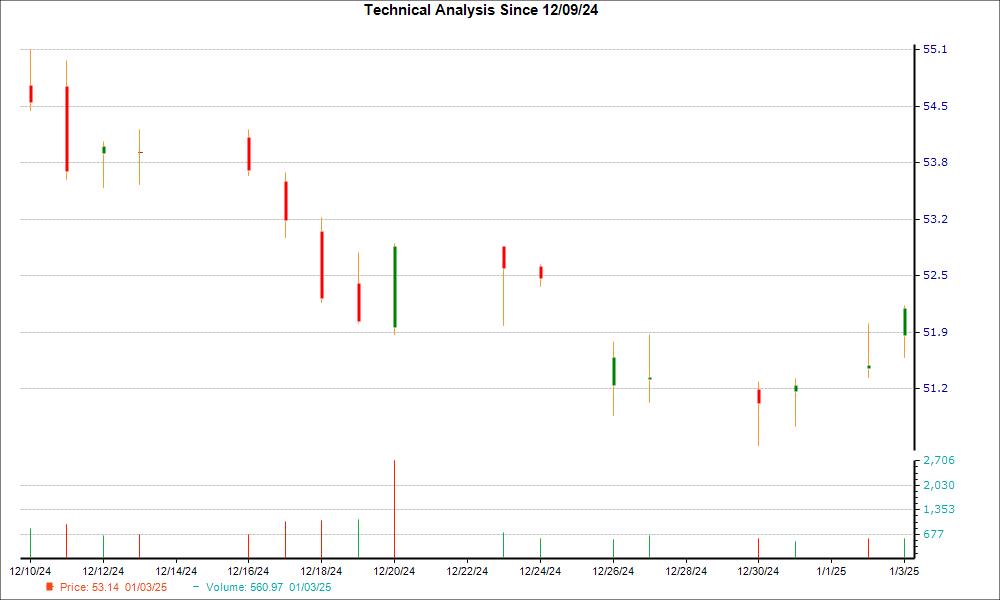Select the red volume bar on 12/30/24
The height and width of the screenshot is (600, 1000).
(x=759, y=548)
